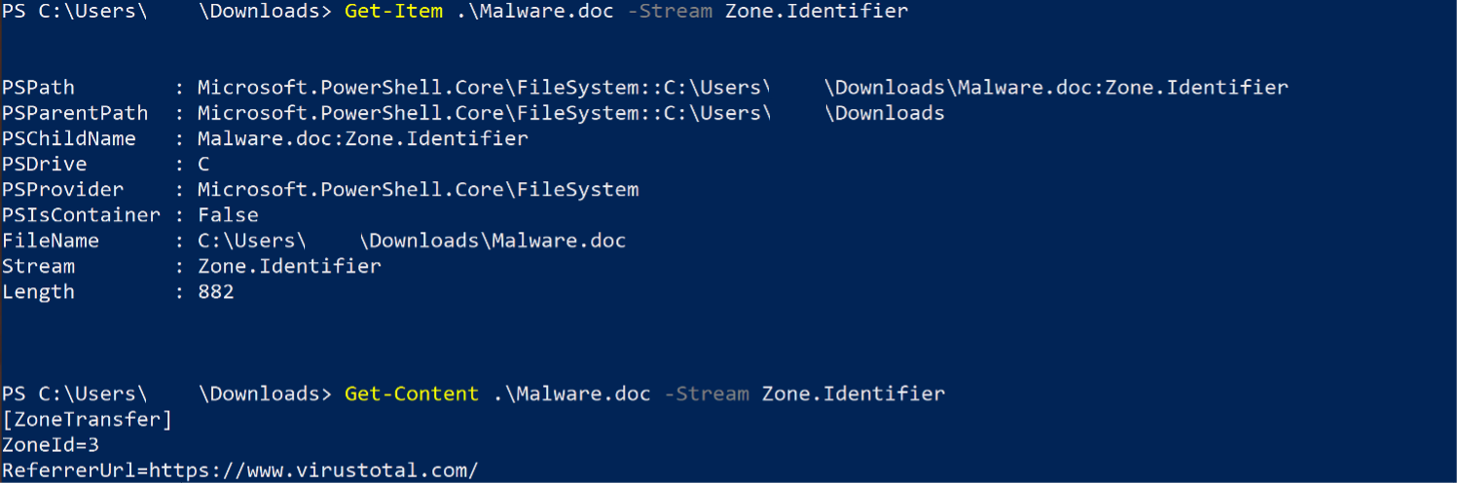Click the ReferrerUrl virustotal.com link text
The width and height of the screenshot is (1457, 483).
[240, 470]
